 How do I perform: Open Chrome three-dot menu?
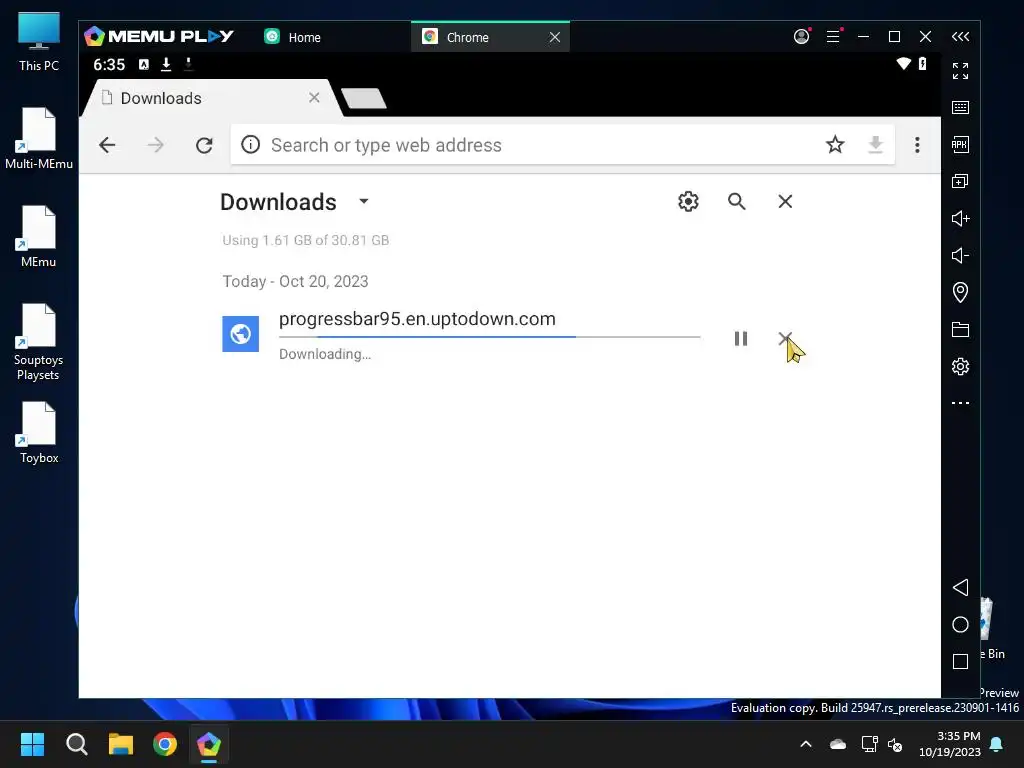pyautogui.click(x=917, y=145)
